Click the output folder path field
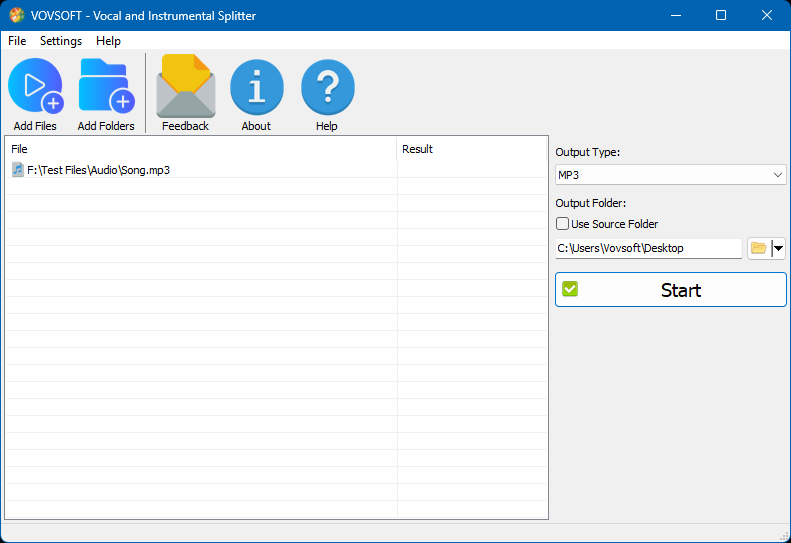791x543 pixels. click(x=648, y=248)
